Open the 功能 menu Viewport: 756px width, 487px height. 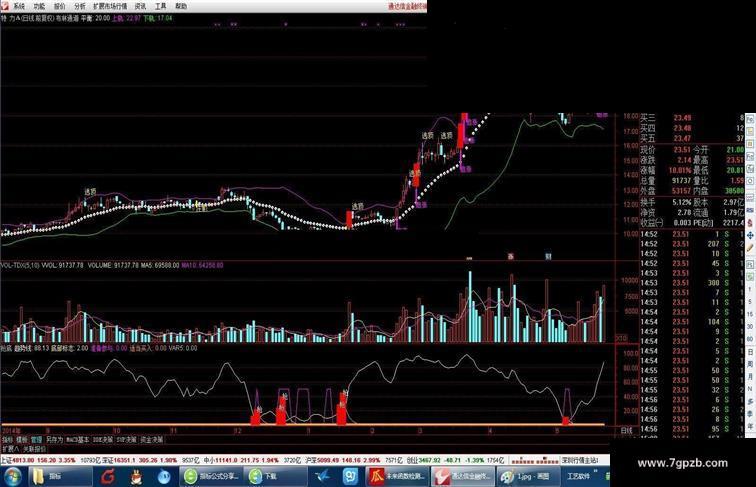[40, 6]
